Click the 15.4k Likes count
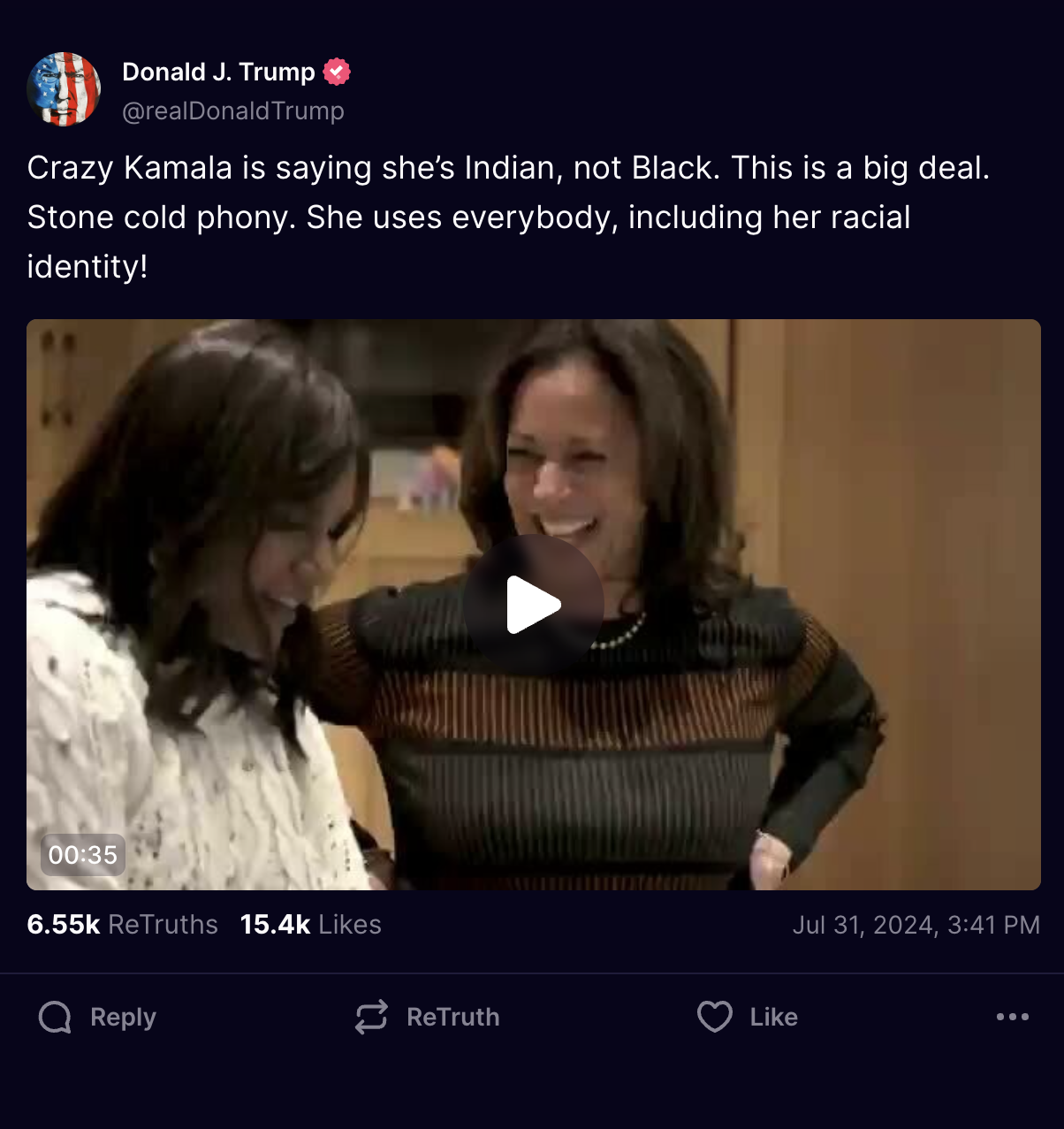The height and width of the screenshot is (1129, 1064). tap(310, 924)
